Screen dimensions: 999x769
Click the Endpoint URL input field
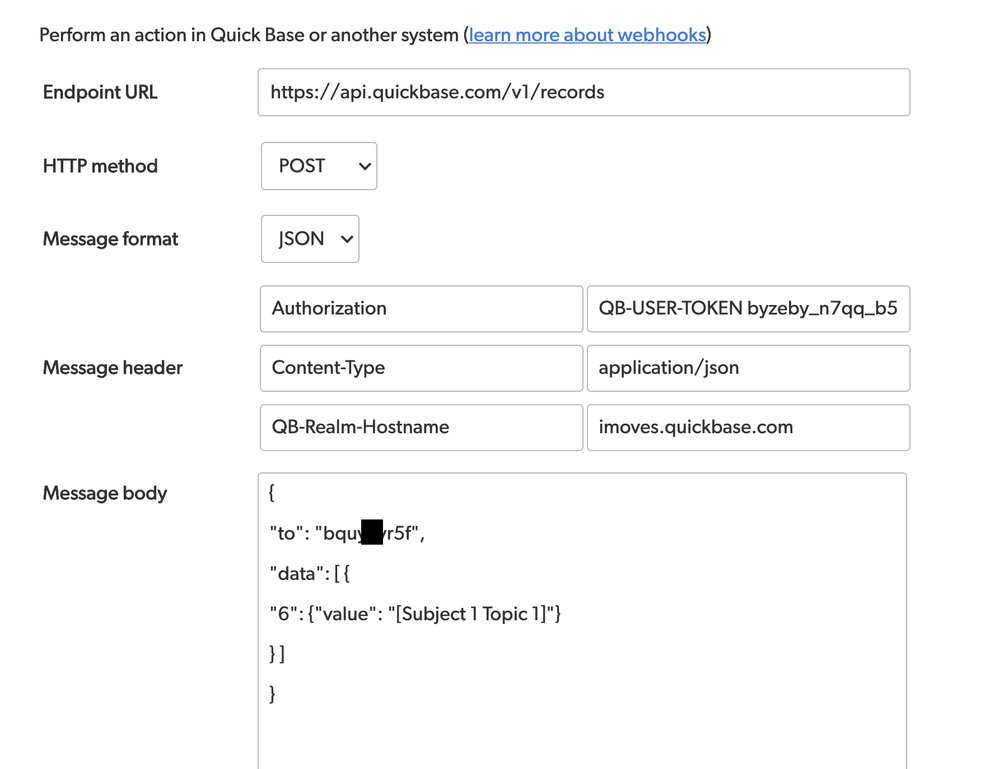584,92
